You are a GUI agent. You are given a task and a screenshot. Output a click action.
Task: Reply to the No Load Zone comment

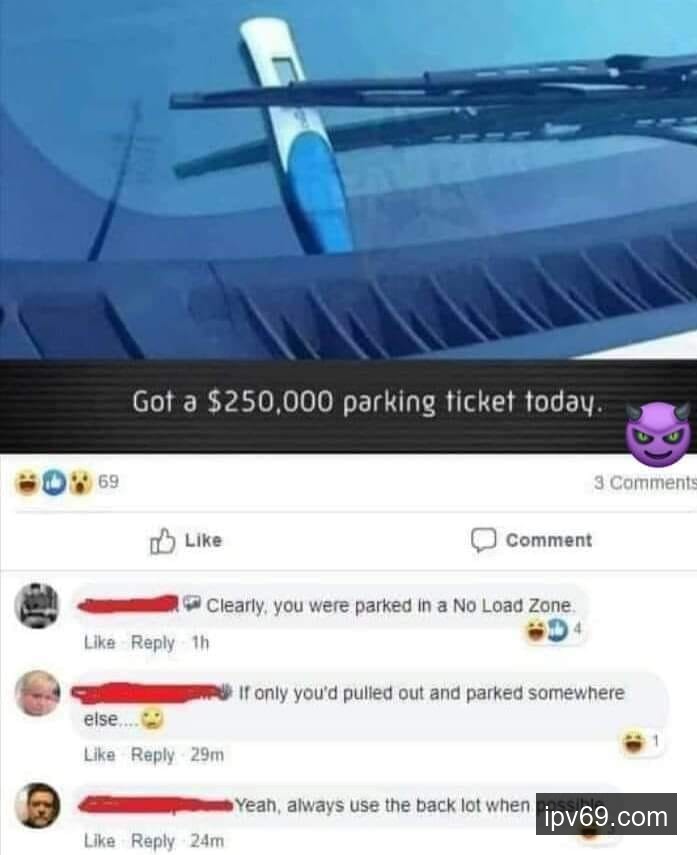tap(153, 643)
